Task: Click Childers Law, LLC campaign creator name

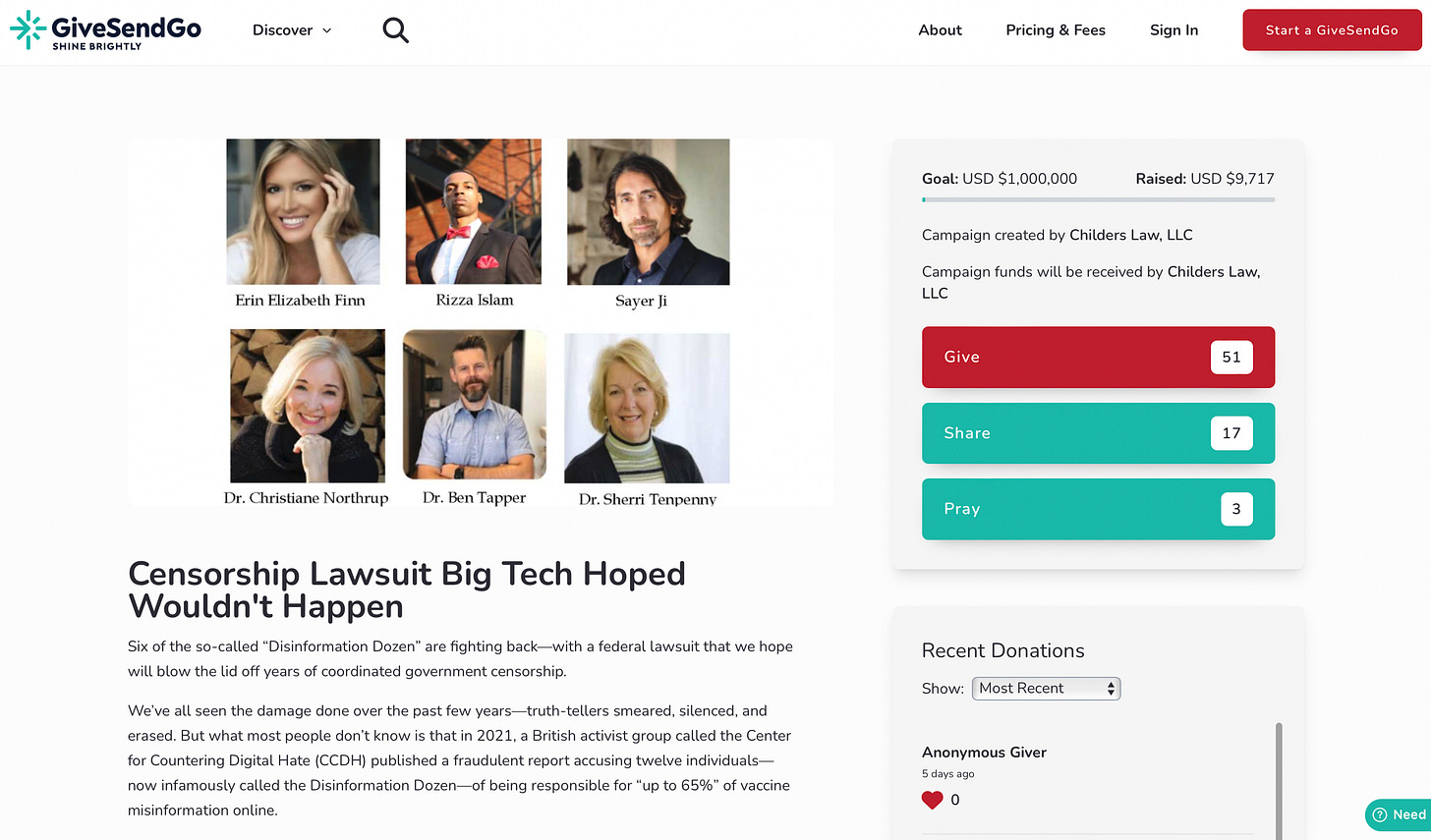Action: click(x=1130, y=235)
